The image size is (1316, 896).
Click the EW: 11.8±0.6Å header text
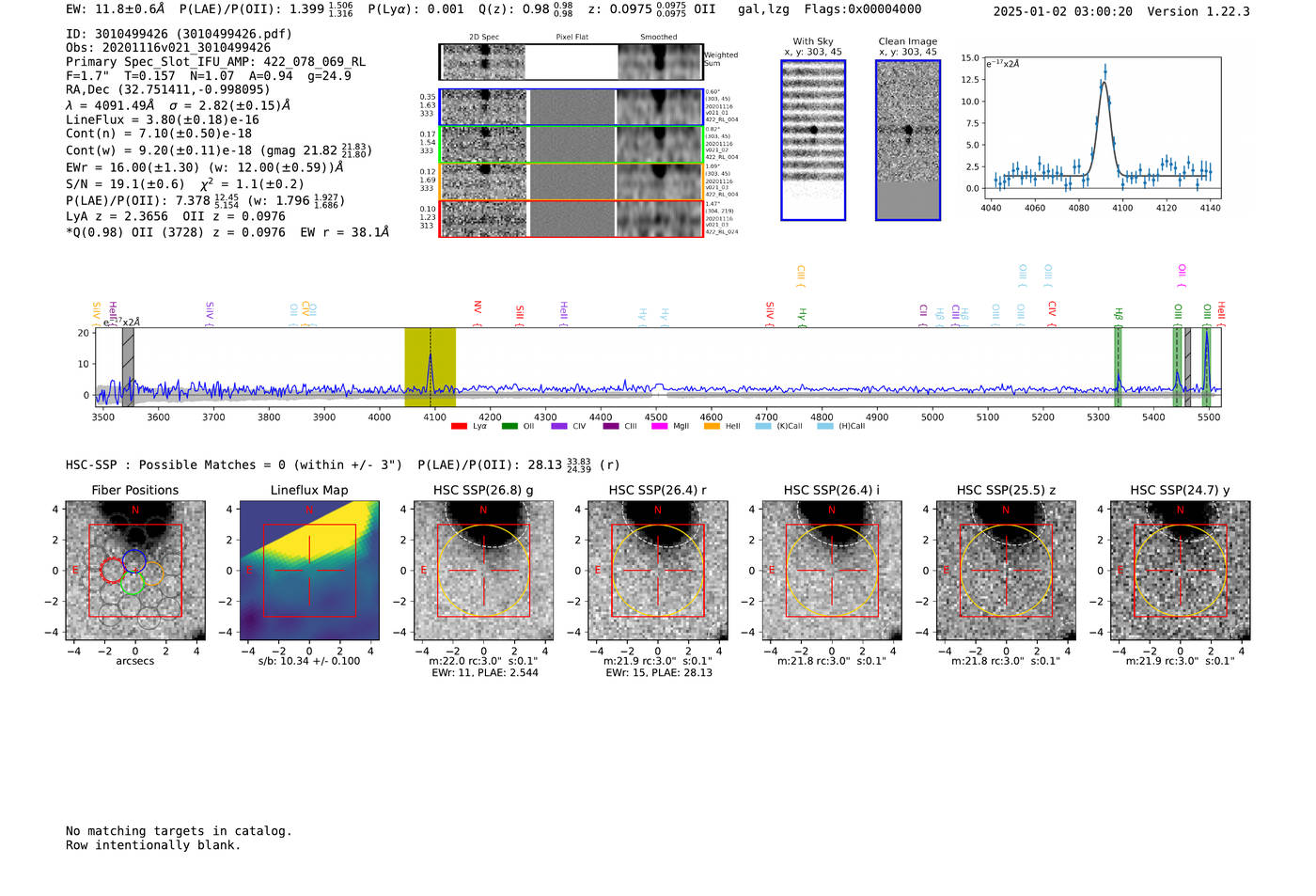click(116, 9)
